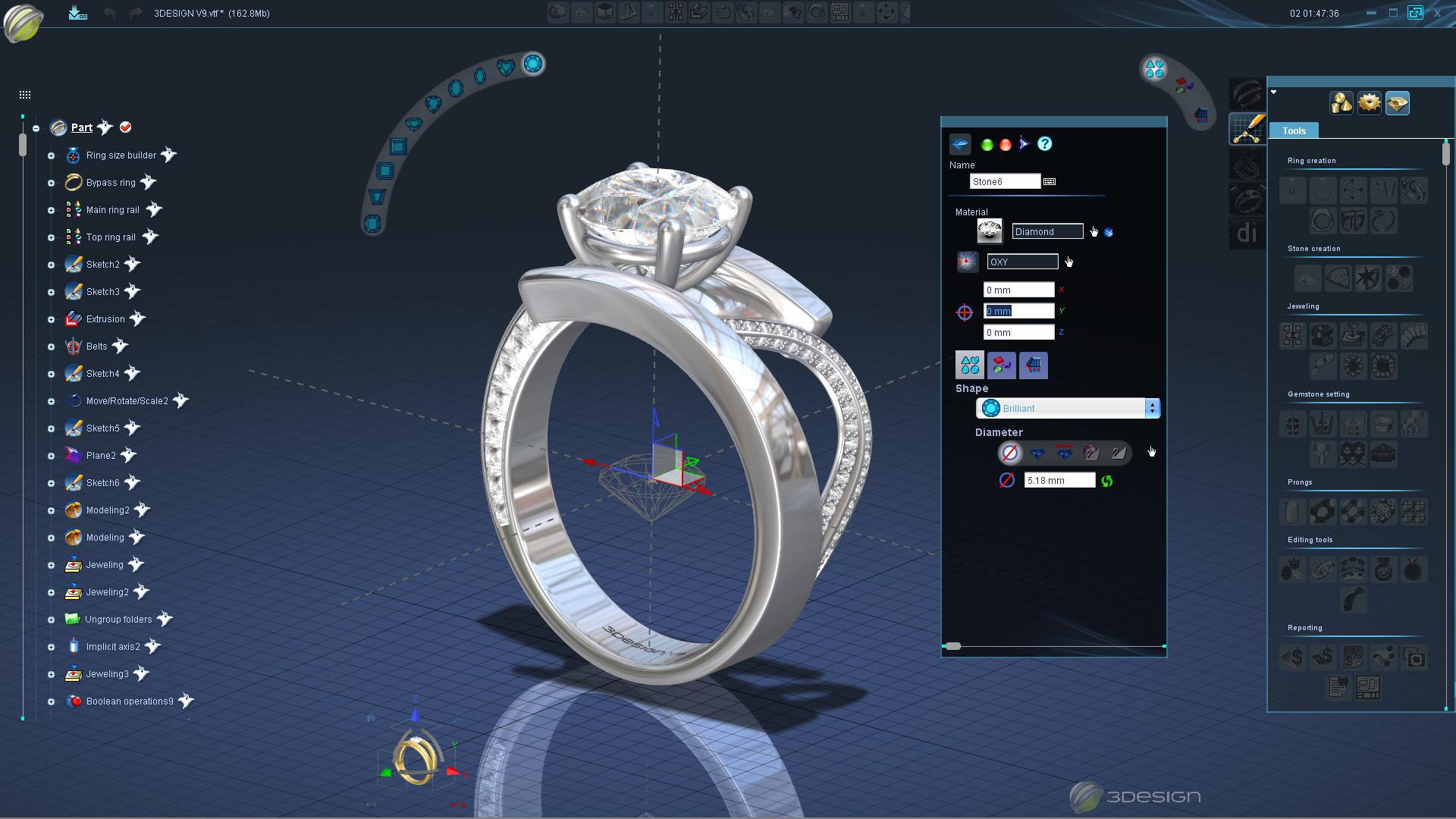The height and width of the screenshot is (819, 1456).
Task: Select the Brilliant cut shape
Action: pyautogui.click(x=1065, y=408)
